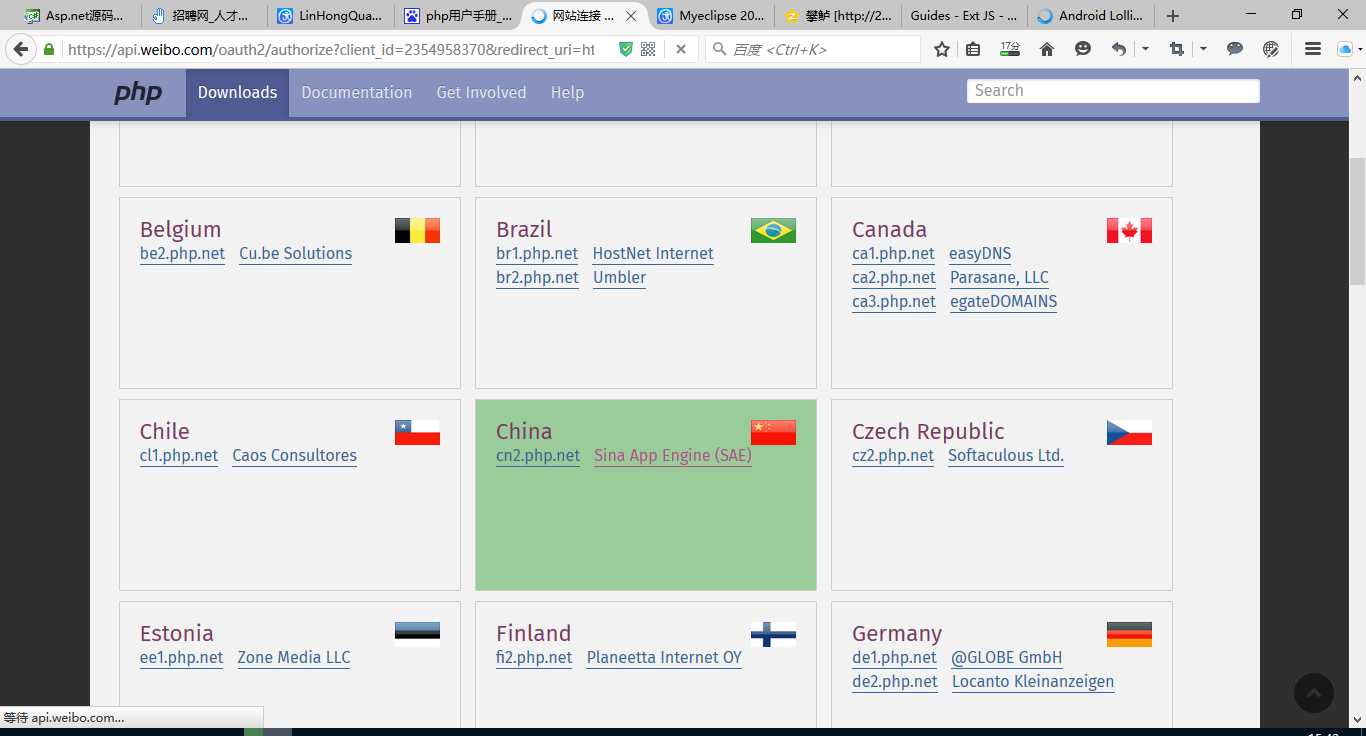Open the br1.php.net mirror link
Screen dimensions: 1366x736
point(537,254)
